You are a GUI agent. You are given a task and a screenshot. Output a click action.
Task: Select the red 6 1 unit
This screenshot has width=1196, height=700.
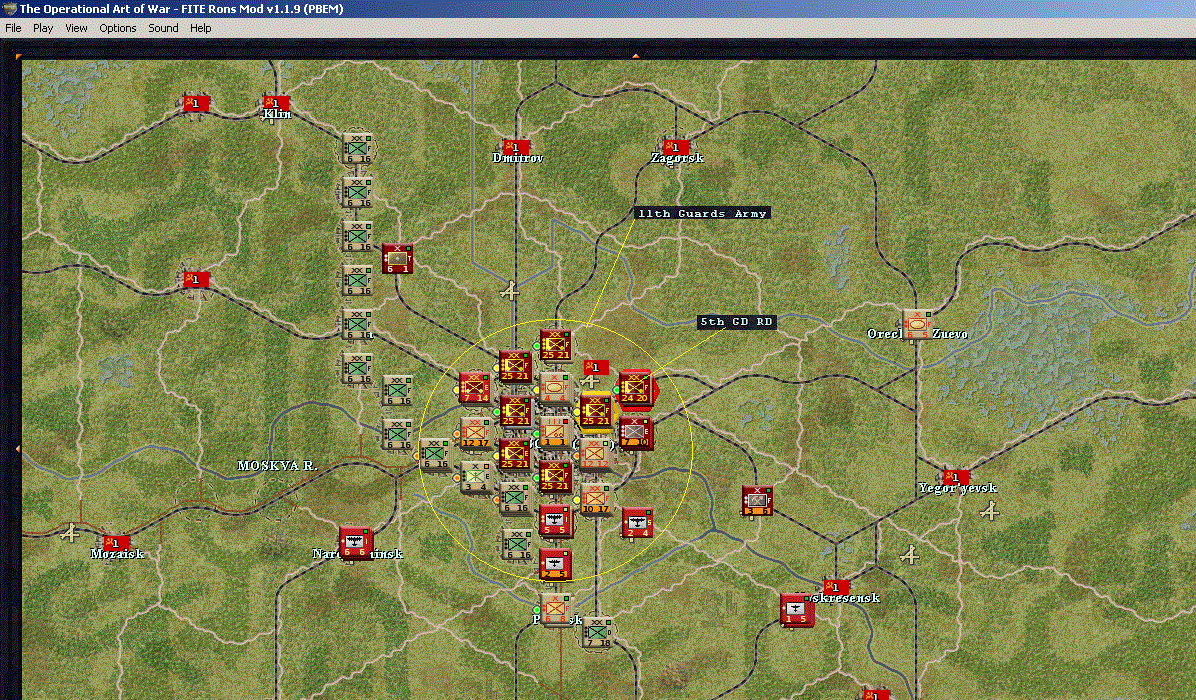click(397, 258)
